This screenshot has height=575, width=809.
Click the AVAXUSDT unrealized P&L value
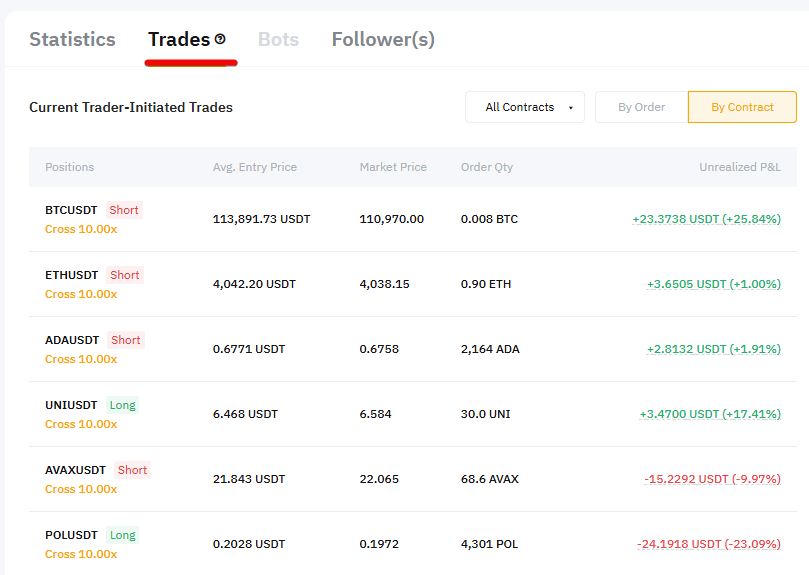coord(712,479)
